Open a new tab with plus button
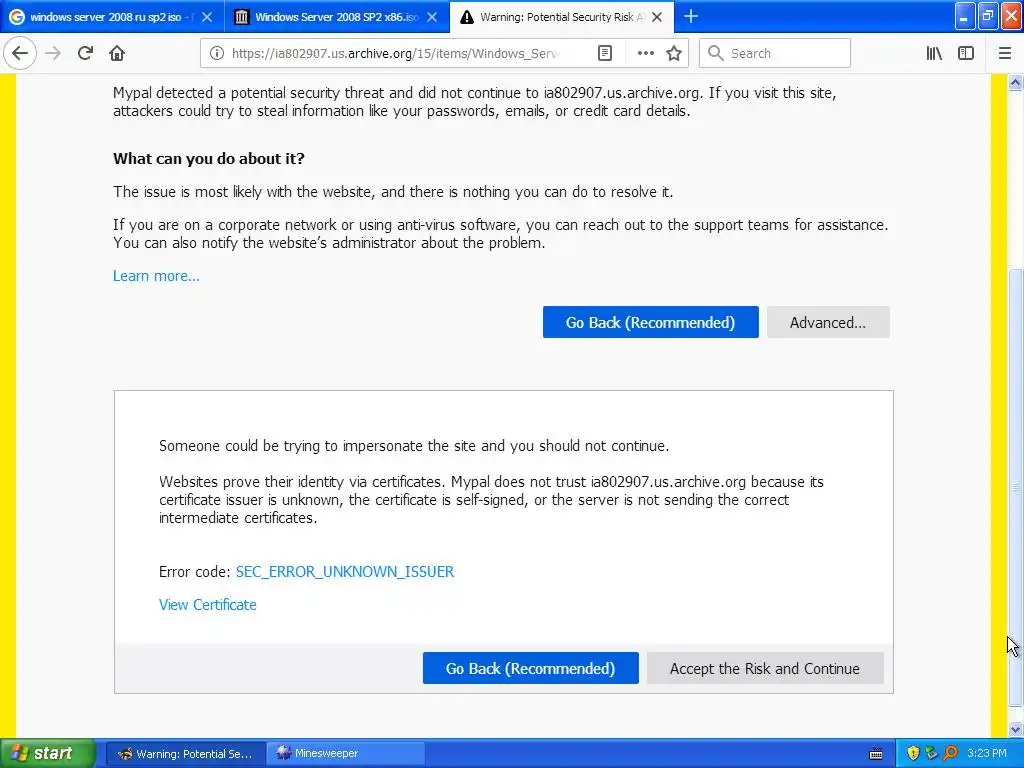The image size is (1024, 768). (691, 16)
